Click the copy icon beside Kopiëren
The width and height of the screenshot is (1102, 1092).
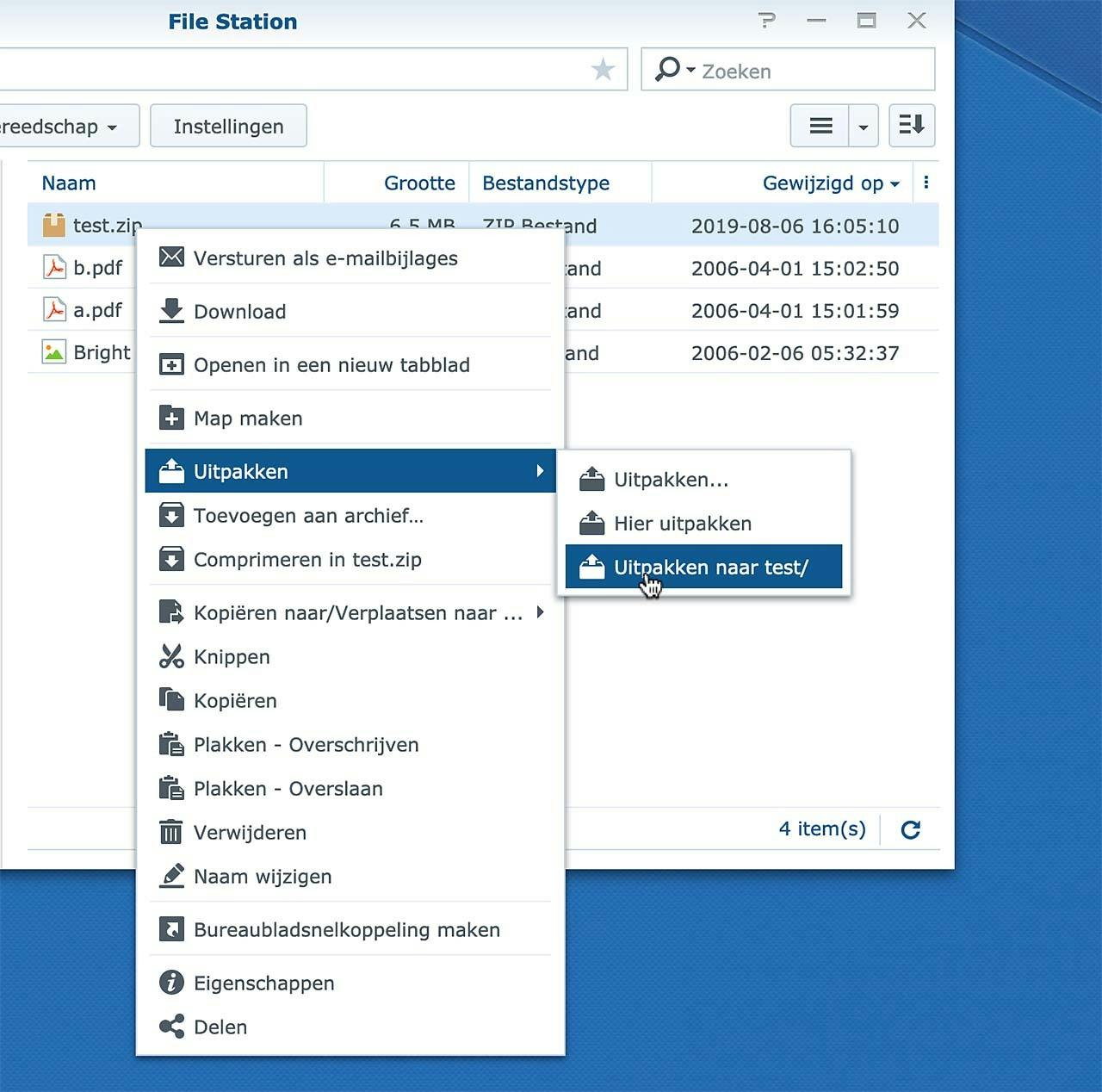tap(171, 700)
